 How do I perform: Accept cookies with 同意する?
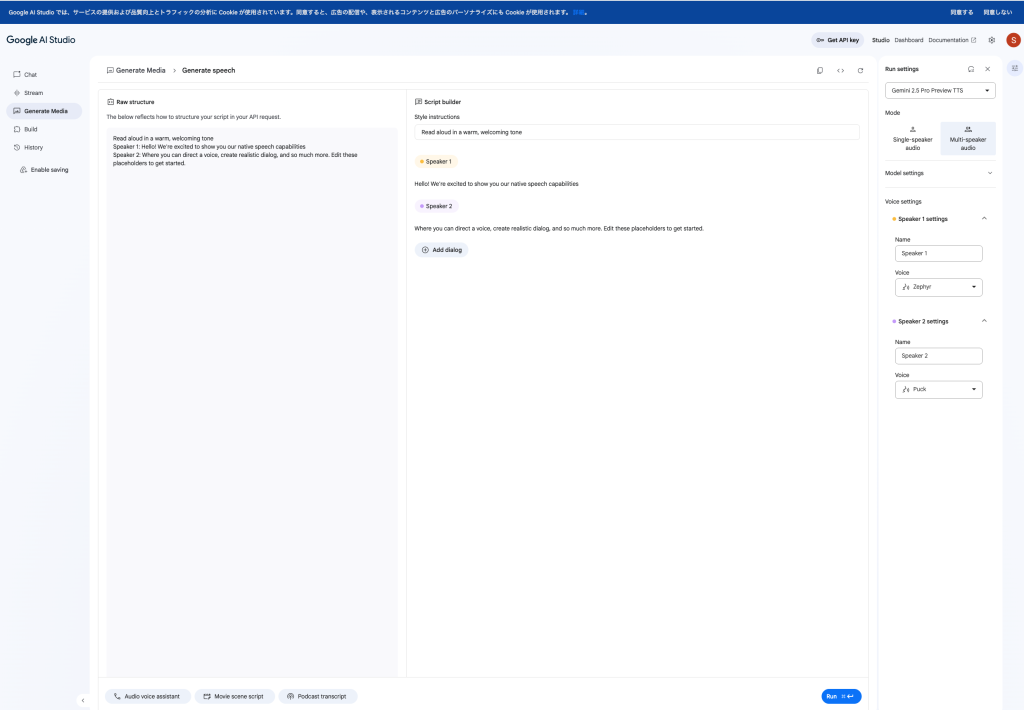(x=961, y=12)
